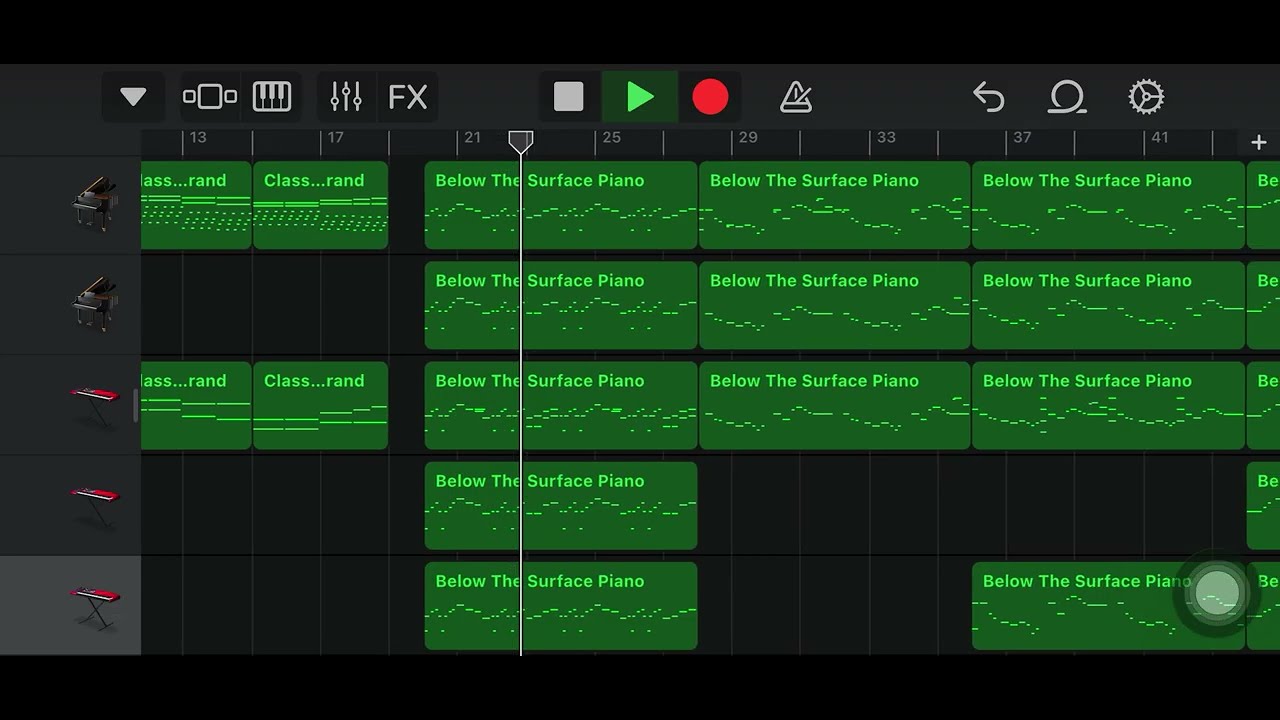This screenshot has width=1280, height=720.
Task: Select track four Below The Surface Piano region
Action: pyautogui.click(x=561, y=505)
